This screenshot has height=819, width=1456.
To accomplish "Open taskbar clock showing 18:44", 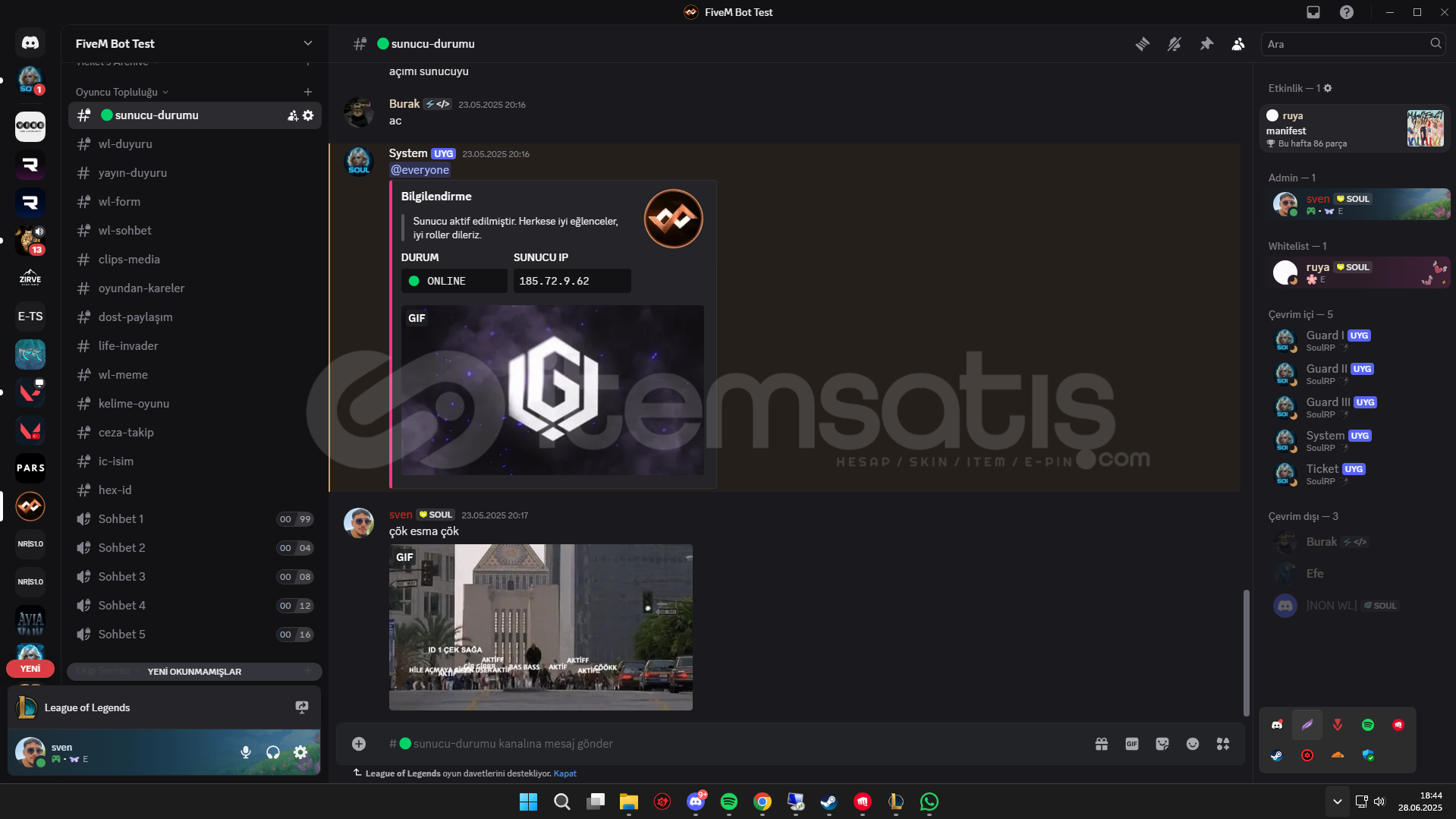I will pos(1420,802).
